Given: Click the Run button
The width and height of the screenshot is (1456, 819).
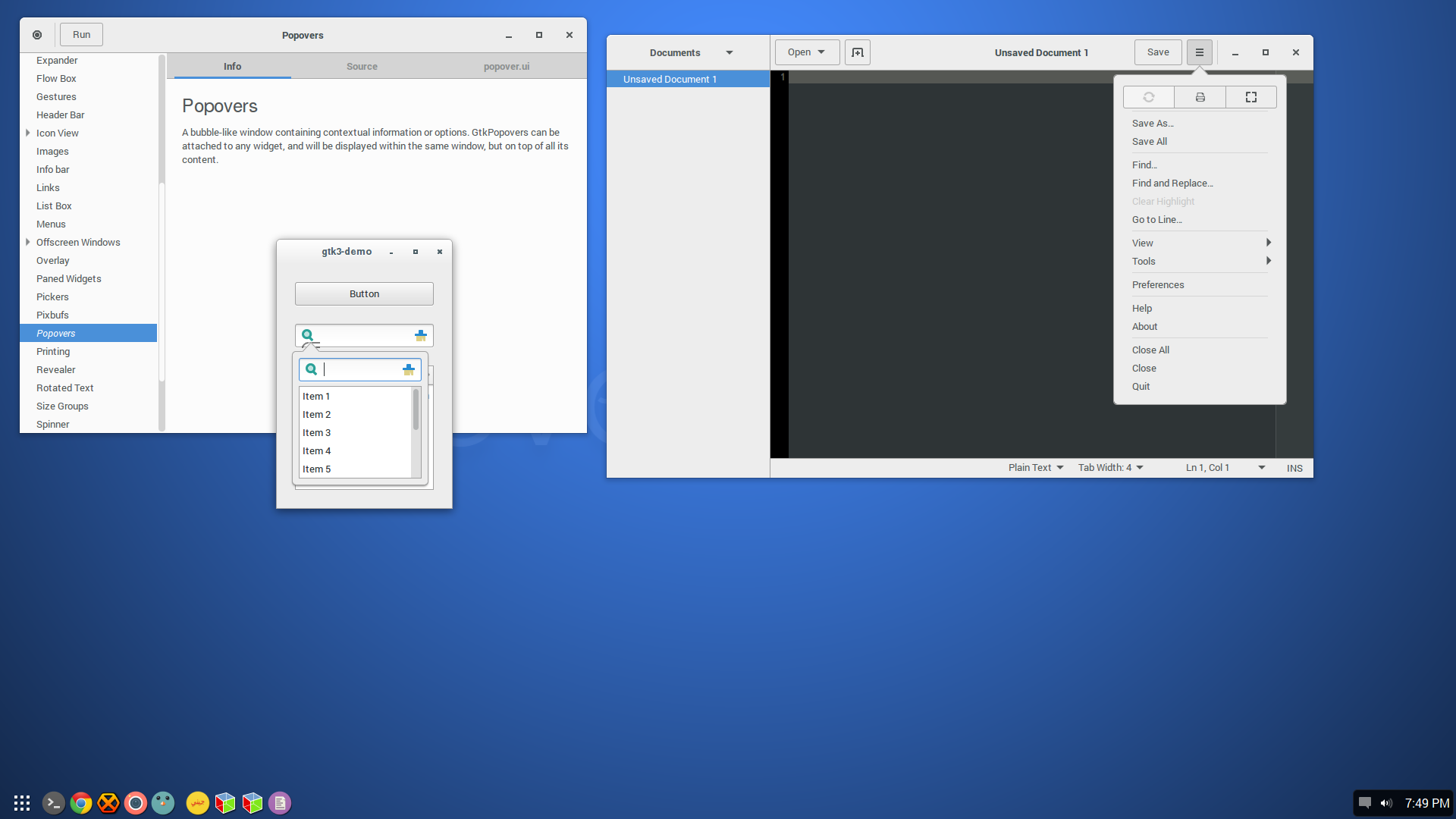Looking at the screenshot, I should 81,35.
